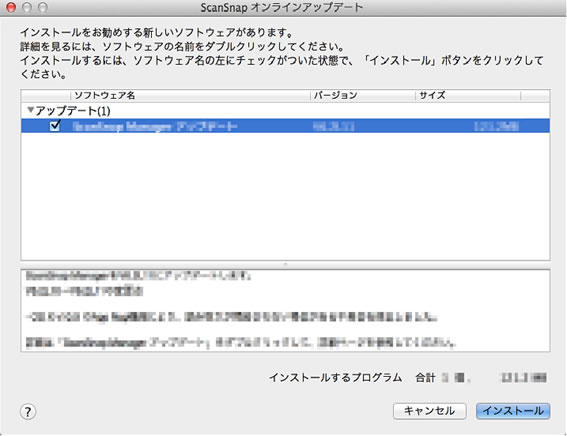Click the blank checkbox column header

tap(46, 95)
